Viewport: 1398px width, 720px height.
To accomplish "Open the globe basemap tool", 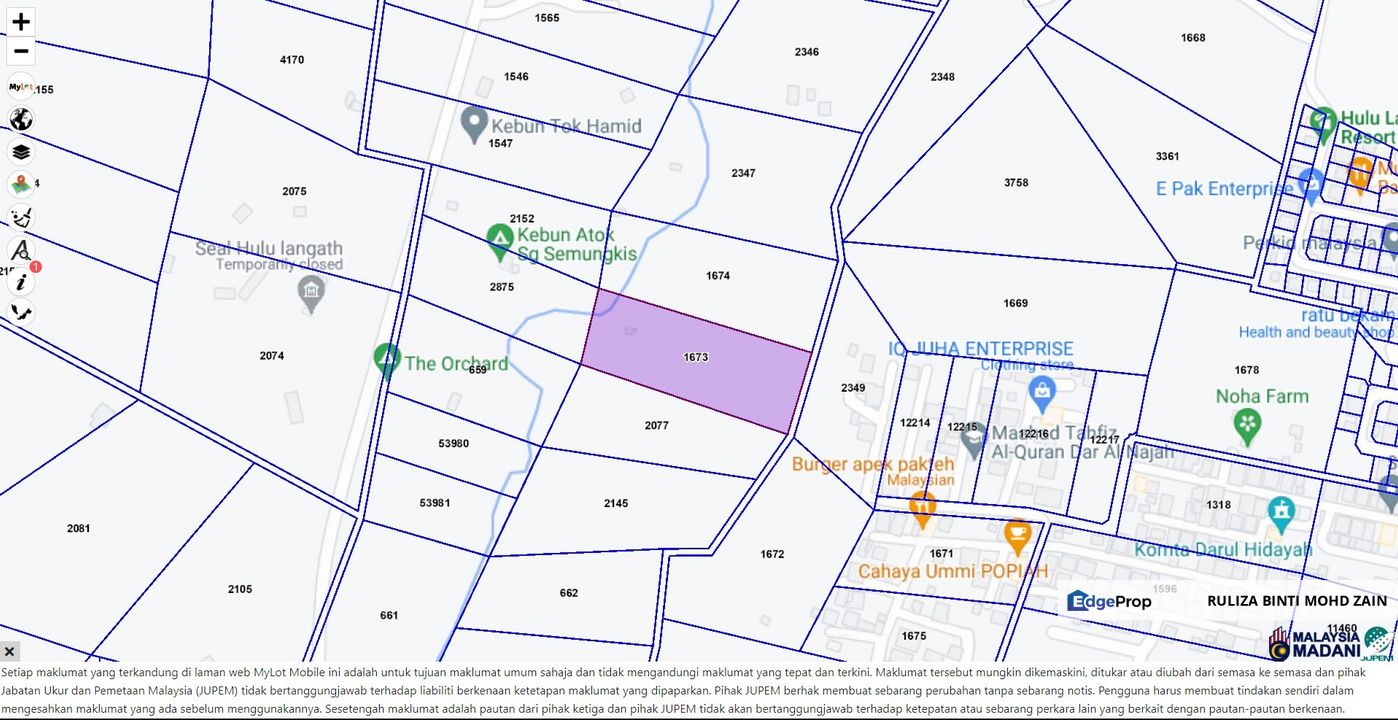I will 21,119.
